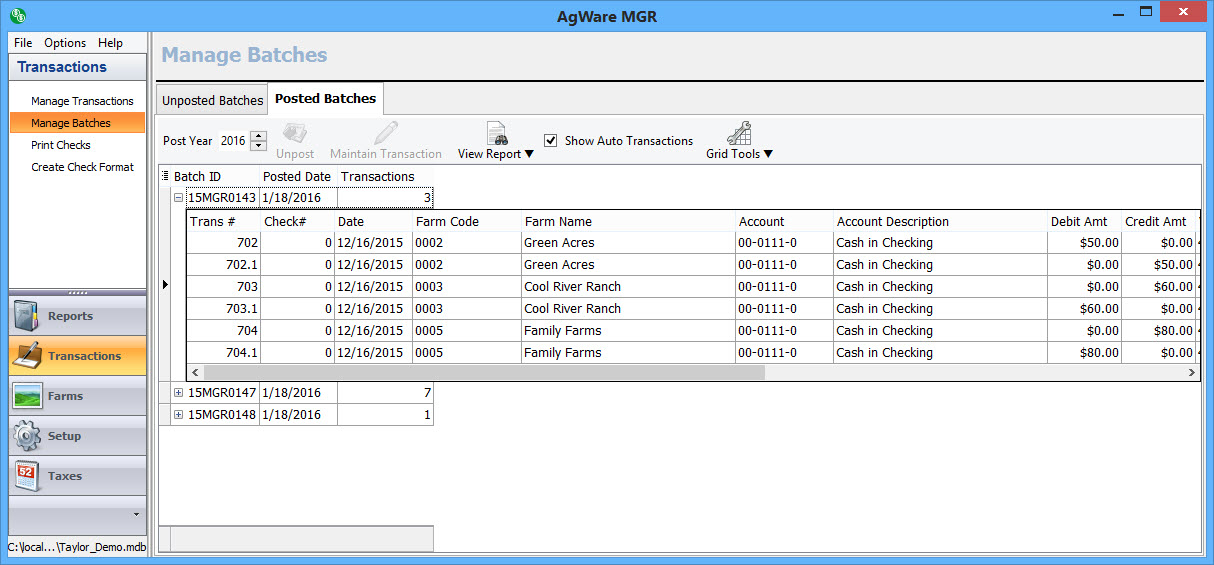Open the Setup gear section
This screenshot has width=1214, height=565.
click(x=77, y=436)
